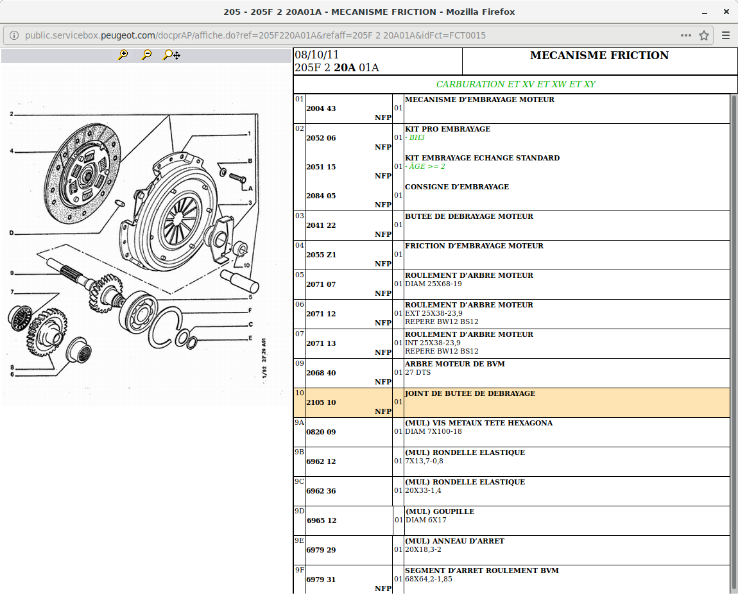
Task: Click DIAM 25X68-19 specification text
Action: [x=433, y=284]
